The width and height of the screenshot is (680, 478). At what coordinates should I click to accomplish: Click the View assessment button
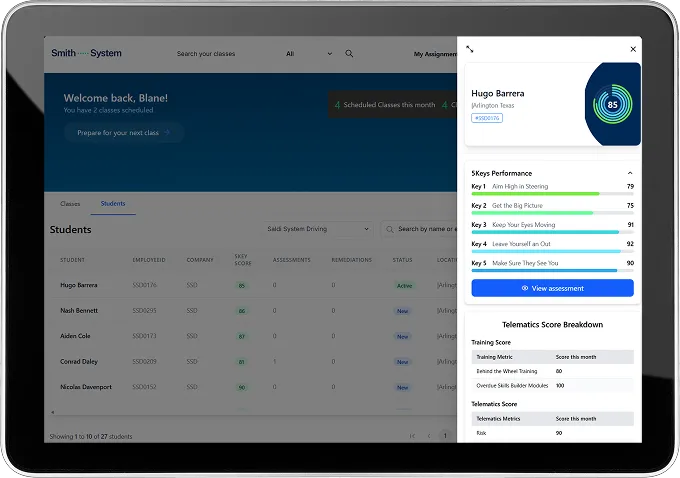pyautogui.click(x=552, y=288)
